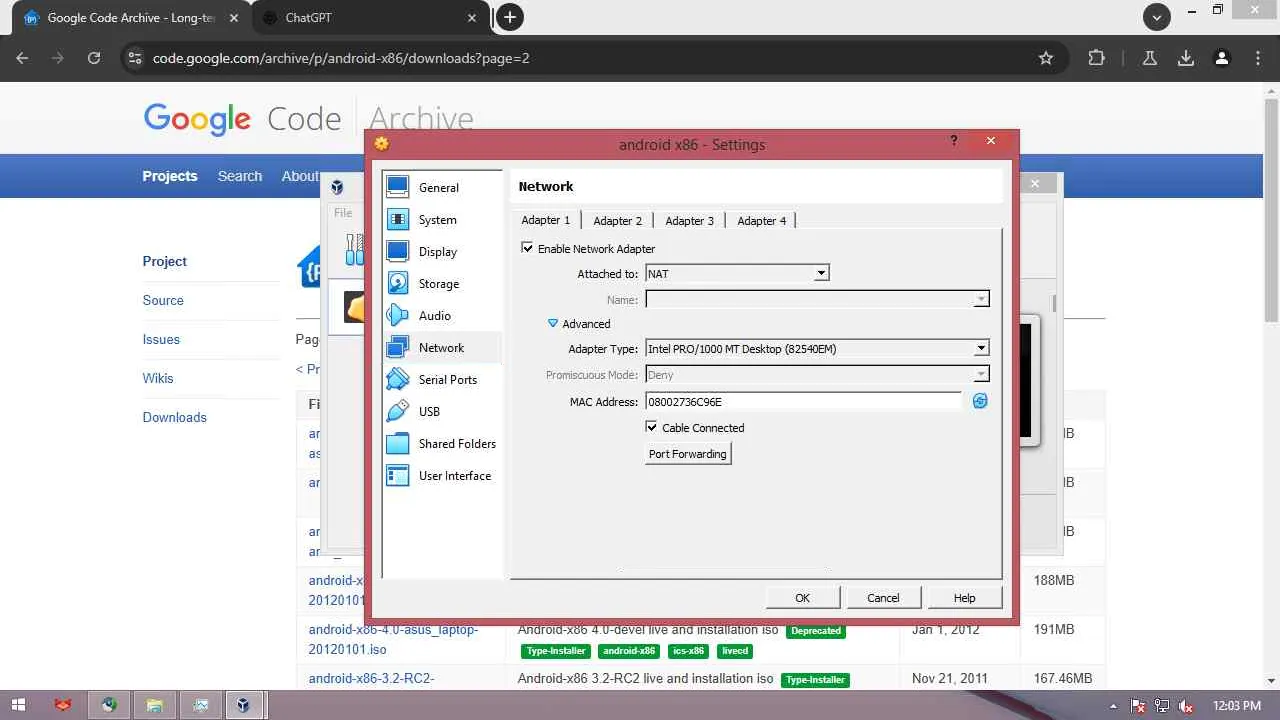This screenshot has width=1280, height=720.
Task: Open the volume icon in system tray
Action: point(1185,706)
